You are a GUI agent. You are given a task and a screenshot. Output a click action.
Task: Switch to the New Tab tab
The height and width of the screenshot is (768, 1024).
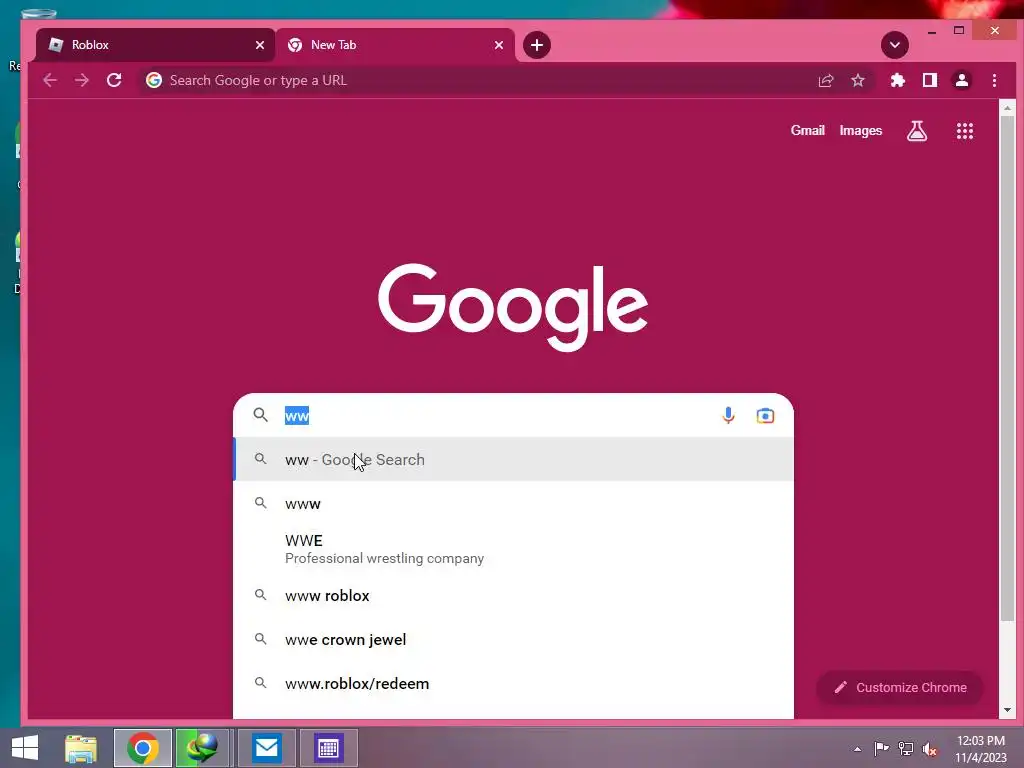tap(395, 45)
